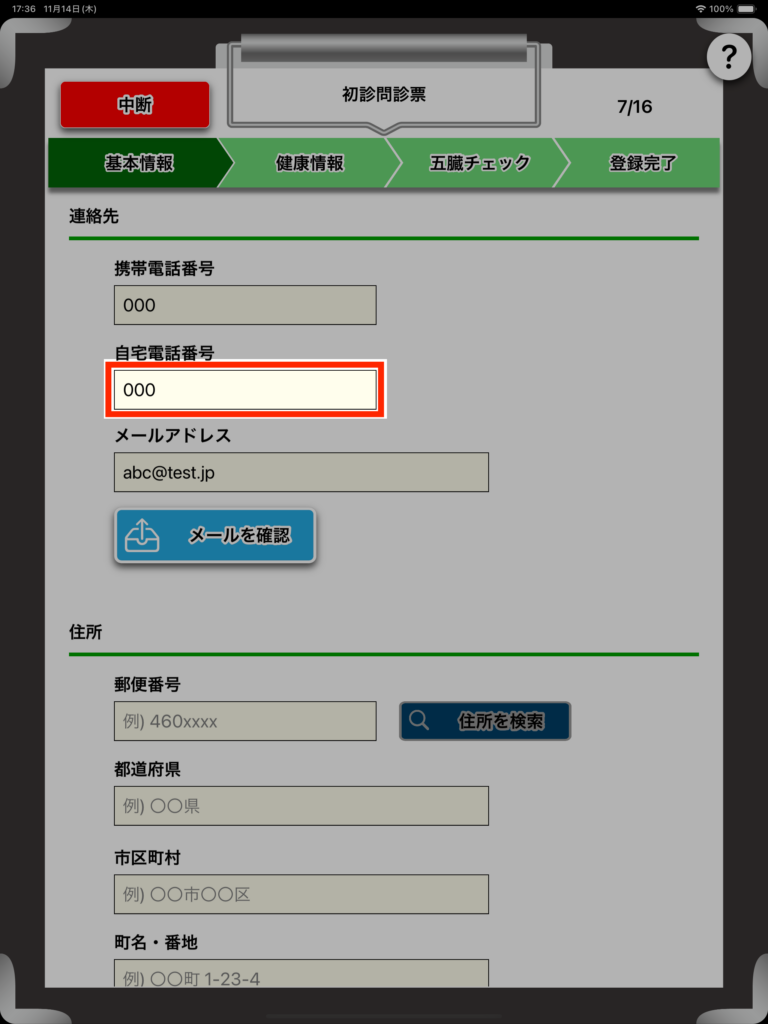Click the inbox icon on メールを確認 button

[142, 536]
